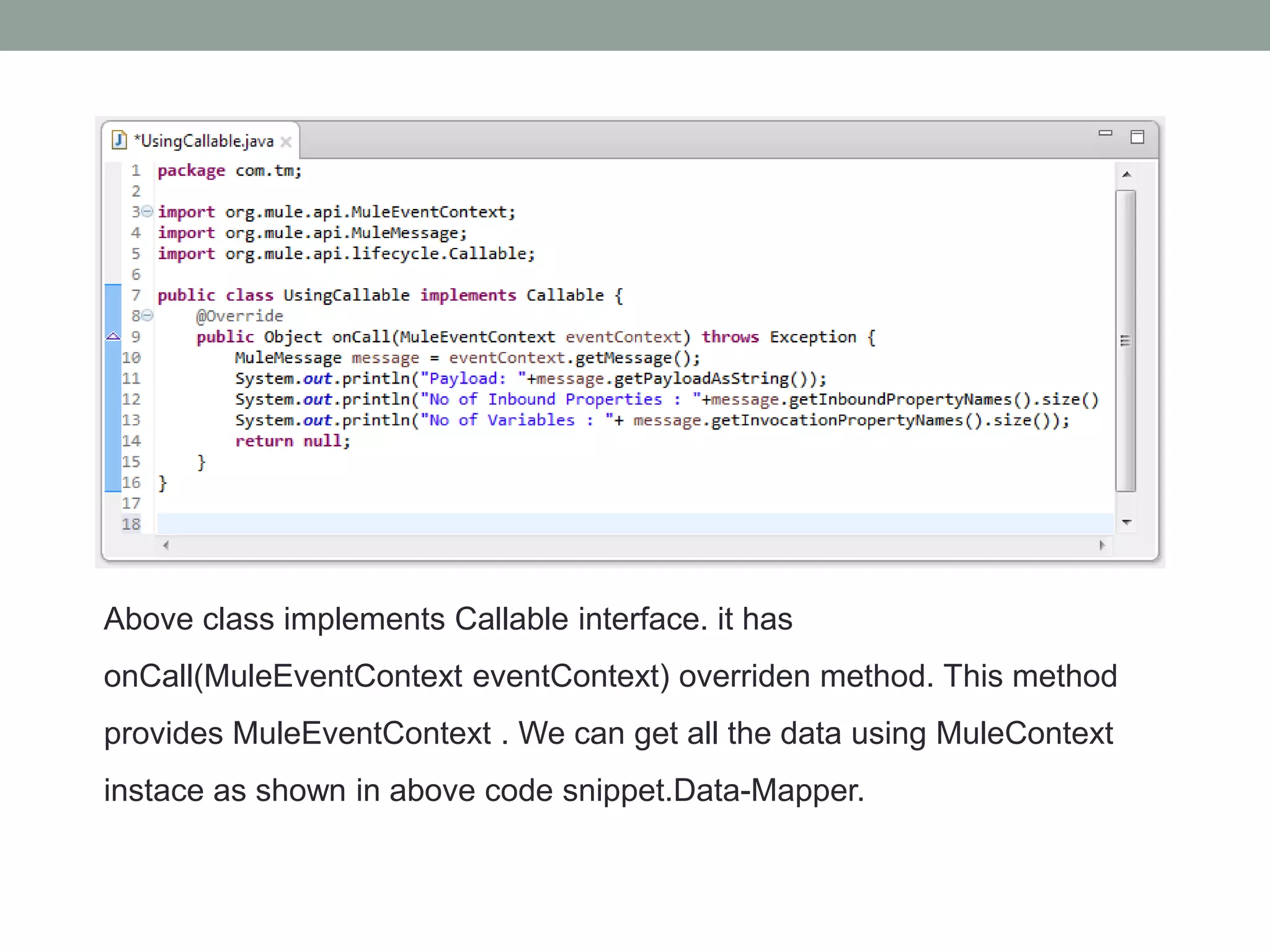Click line number 17 in the gutter
Screen dimensions: 1270x952
131,503
